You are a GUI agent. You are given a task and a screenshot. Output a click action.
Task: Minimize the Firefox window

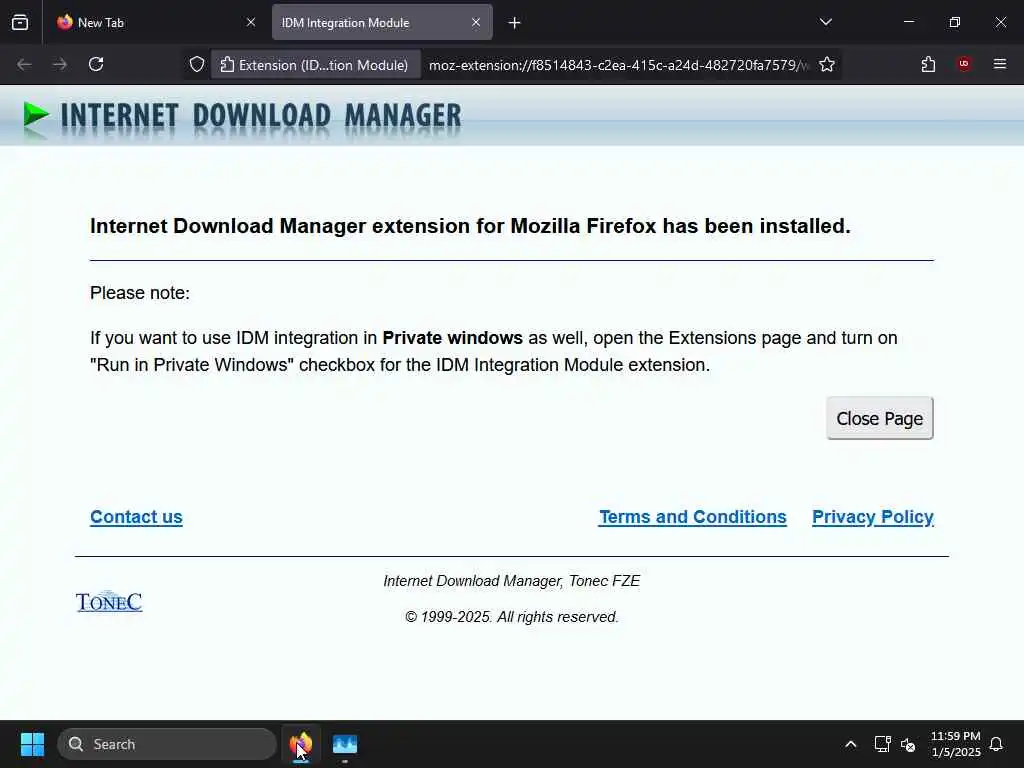(x=908, y=22)
